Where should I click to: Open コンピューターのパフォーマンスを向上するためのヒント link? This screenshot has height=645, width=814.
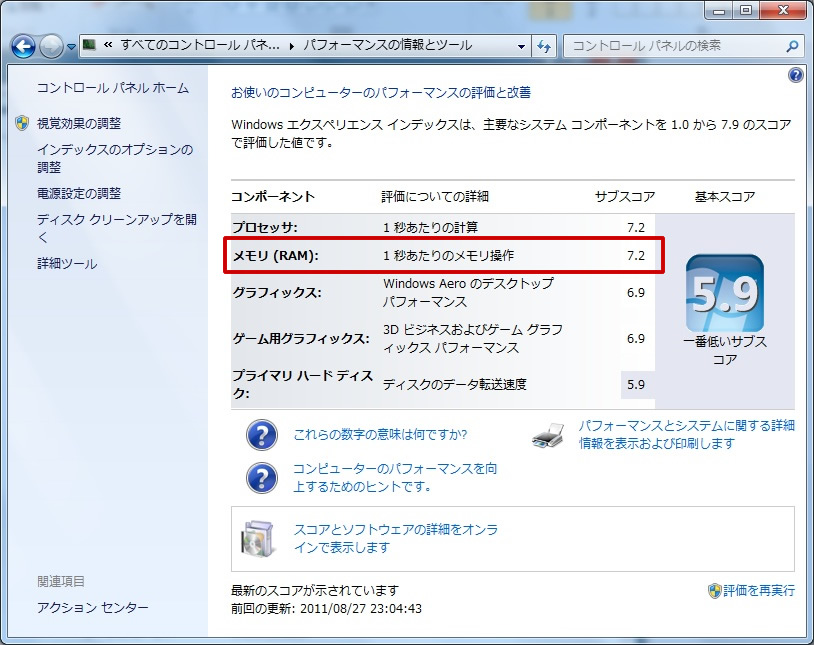point(395,477)
